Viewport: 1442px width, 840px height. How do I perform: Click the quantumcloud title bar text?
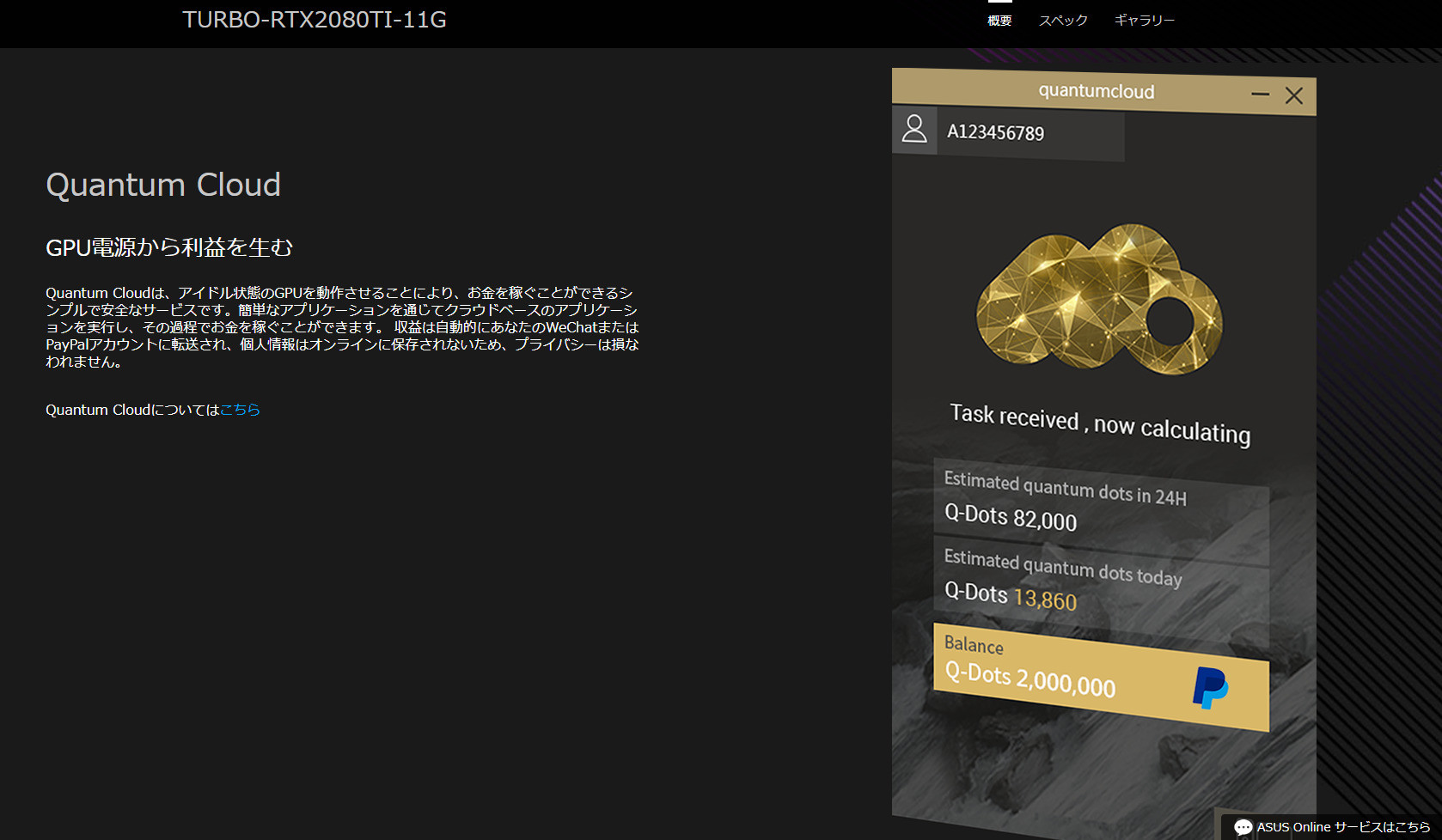tap(1097, 91)
